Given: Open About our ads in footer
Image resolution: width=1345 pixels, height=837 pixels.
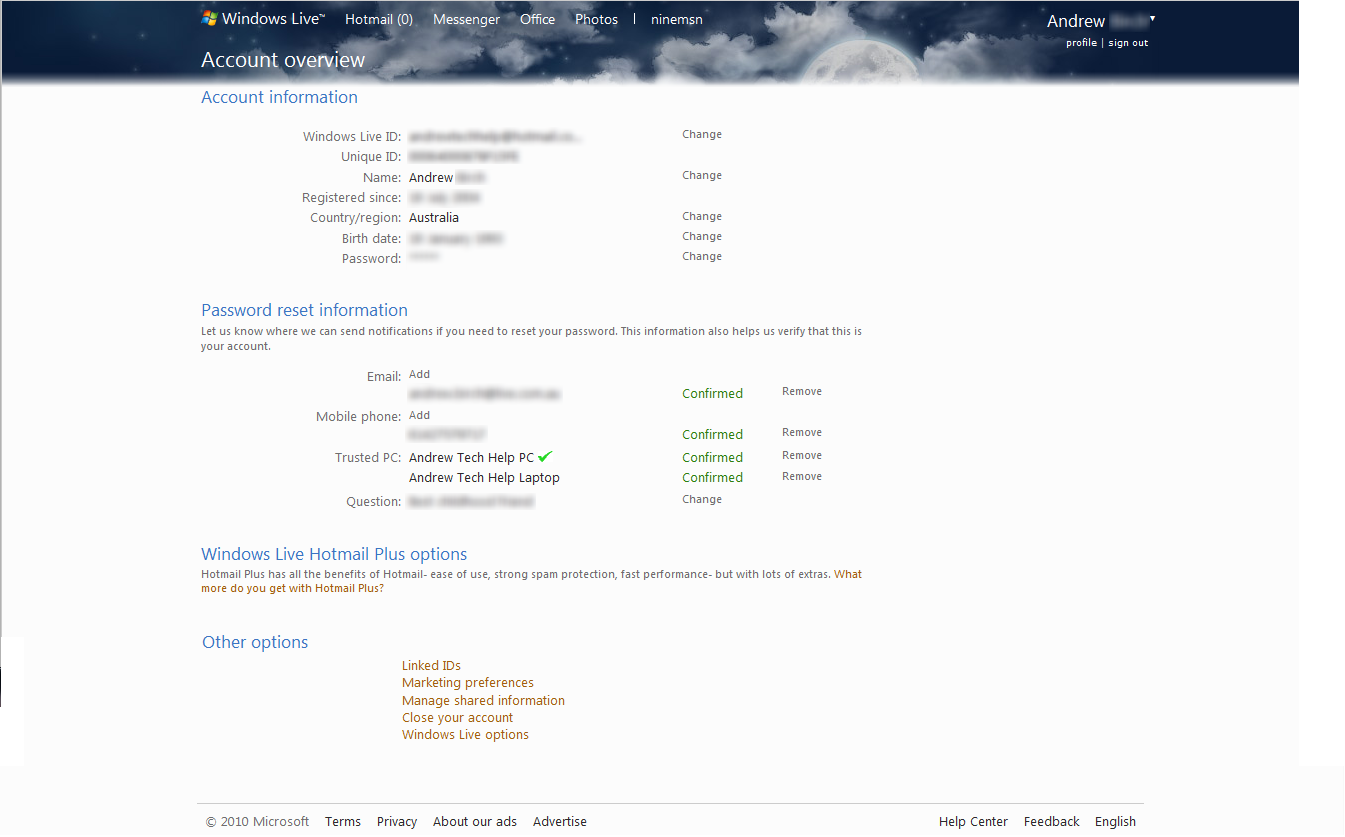Looking at the screenshot, I should coord(475,821).
